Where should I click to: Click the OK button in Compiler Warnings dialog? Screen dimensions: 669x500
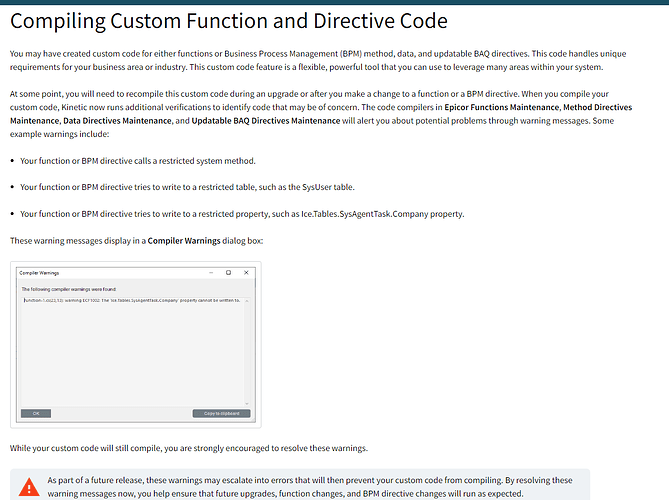tap(36, 413)
